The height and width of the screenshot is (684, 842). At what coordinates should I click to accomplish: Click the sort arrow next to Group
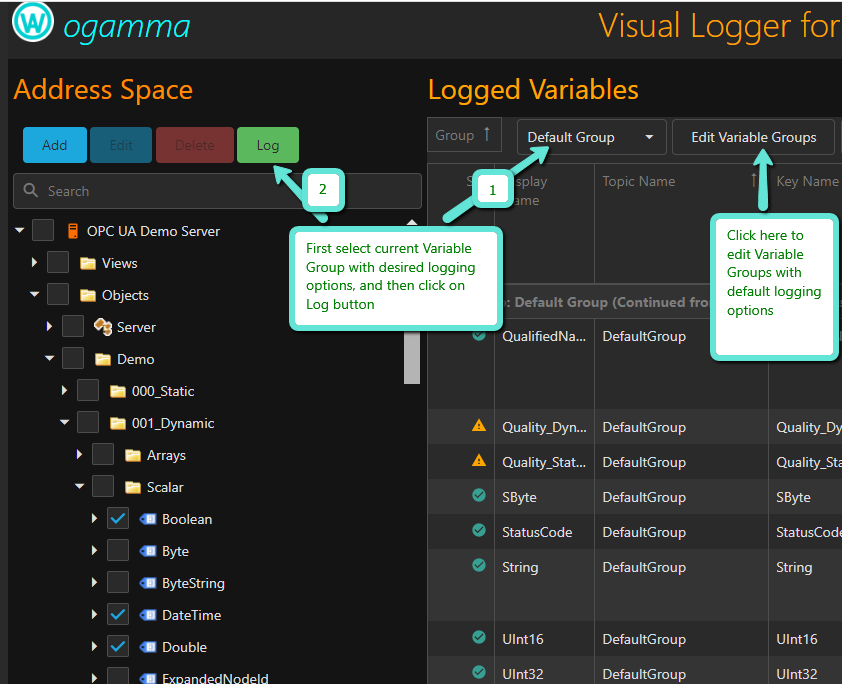[x=487, y=135]
